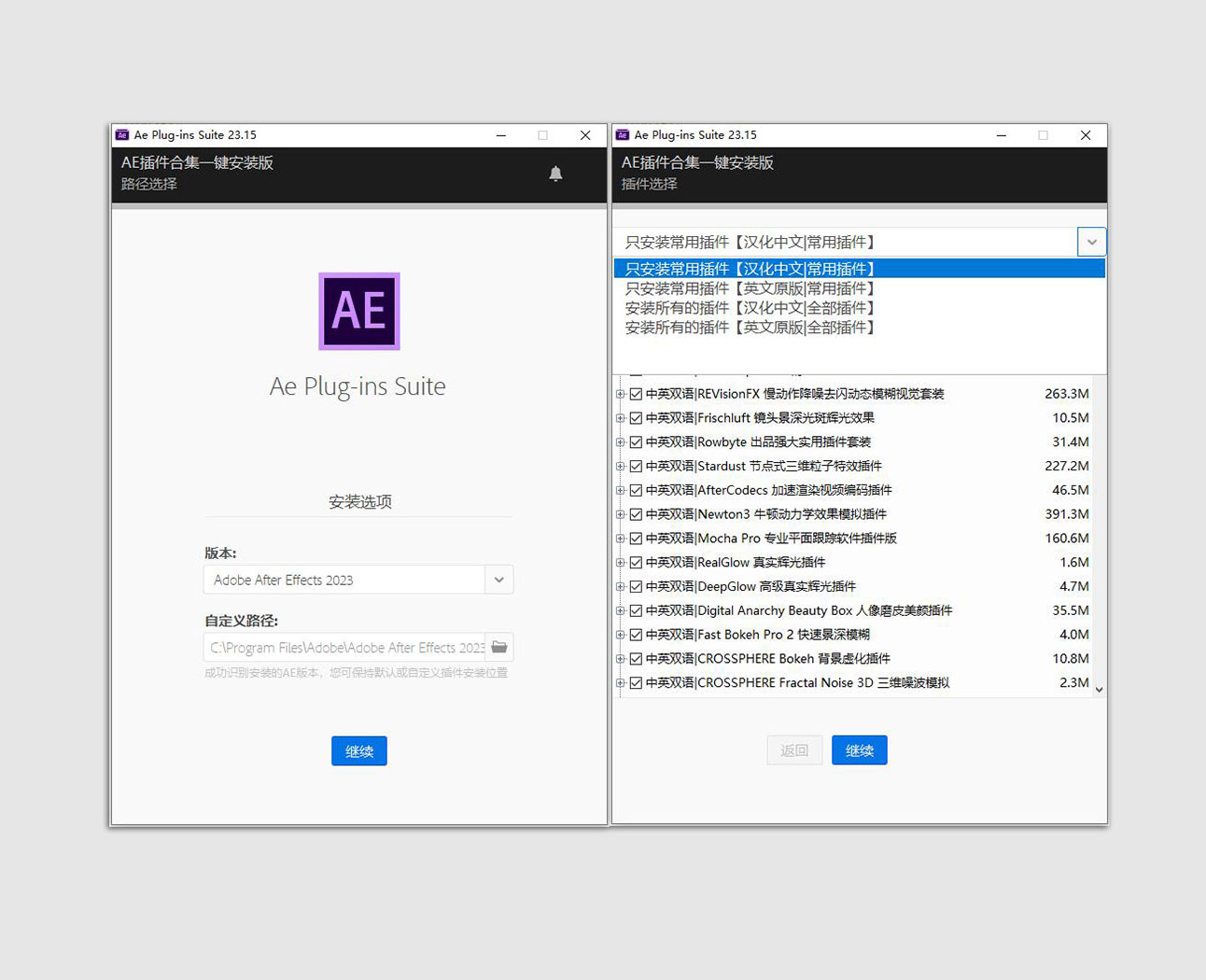Click the 返回 button

pyautogui.click(x=794, y=750)
